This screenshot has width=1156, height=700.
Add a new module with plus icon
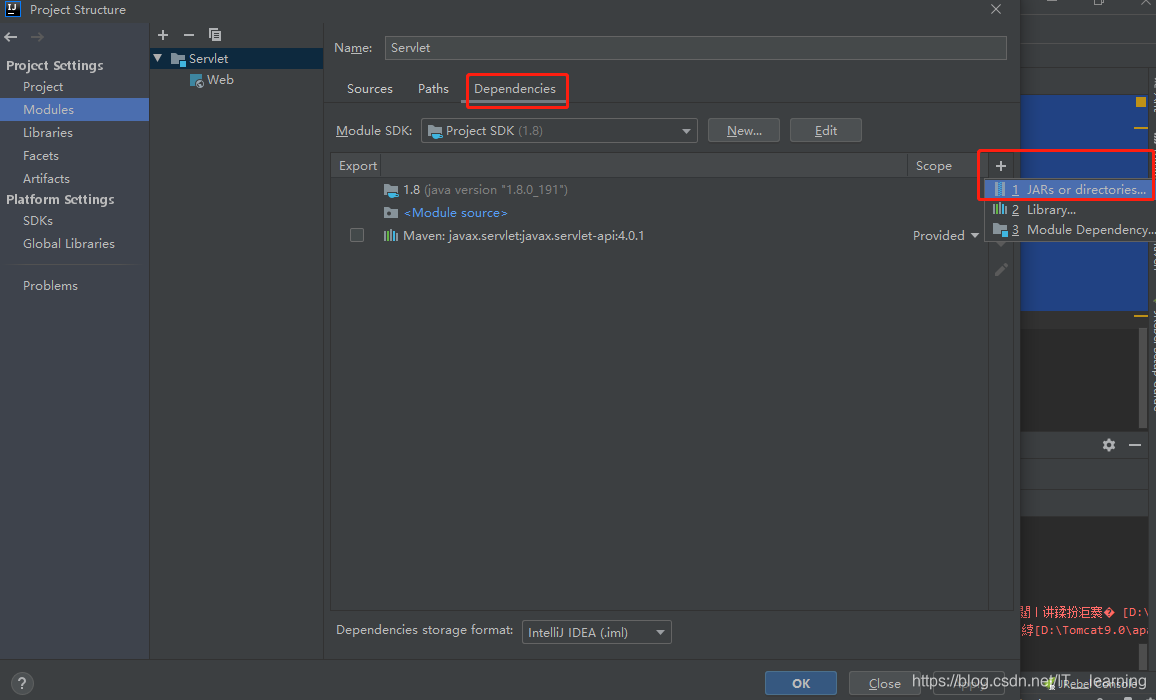(x=163, y=35)
